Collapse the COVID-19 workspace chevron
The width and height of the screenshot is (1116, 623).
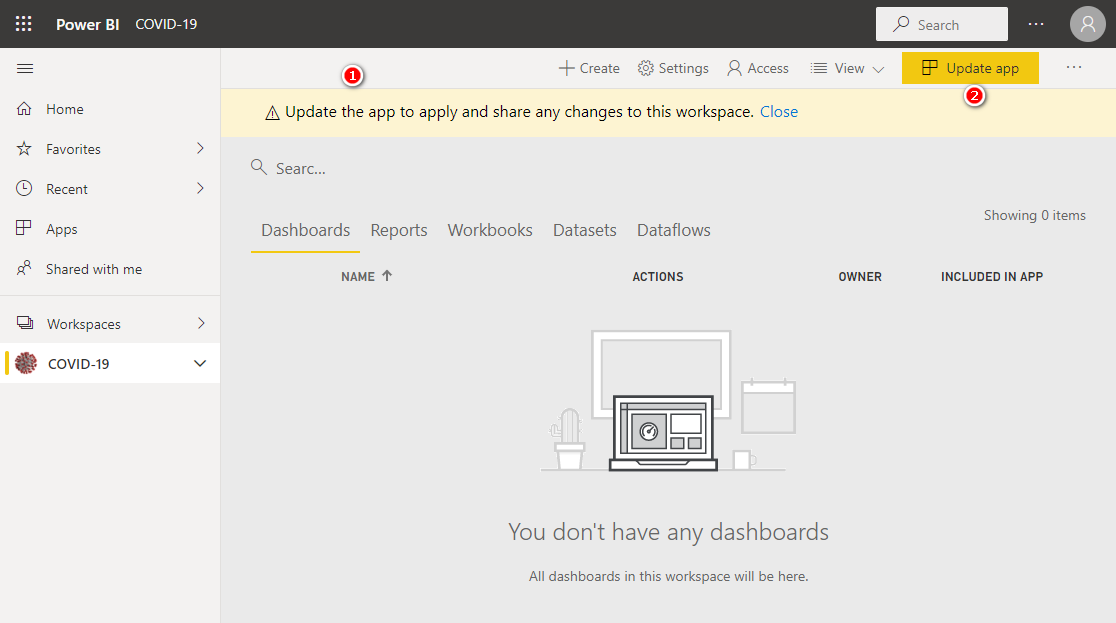click(200, 363)
